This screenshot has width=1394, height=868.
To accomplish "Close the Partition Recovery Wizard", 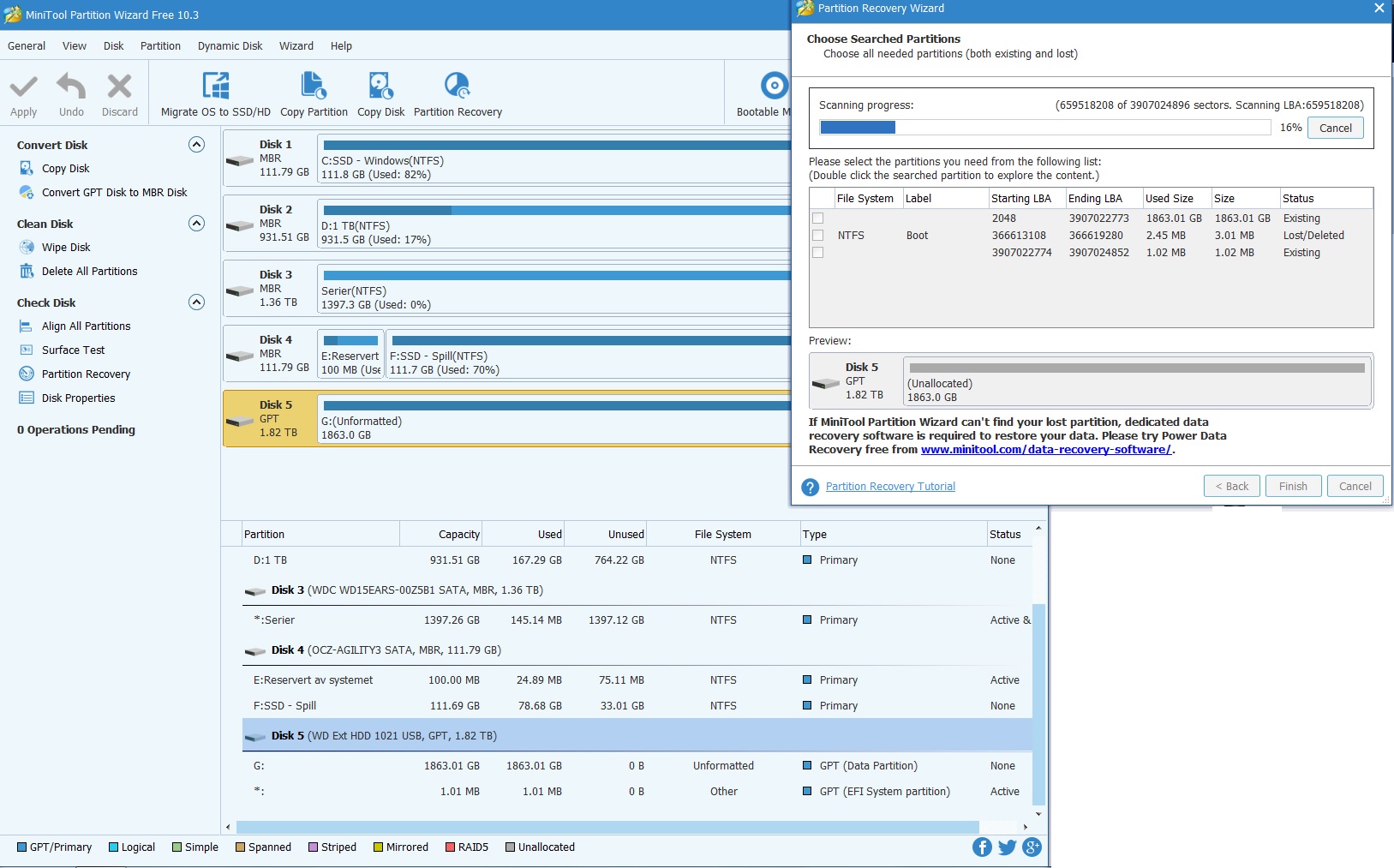I will [x=1379, y=9].
